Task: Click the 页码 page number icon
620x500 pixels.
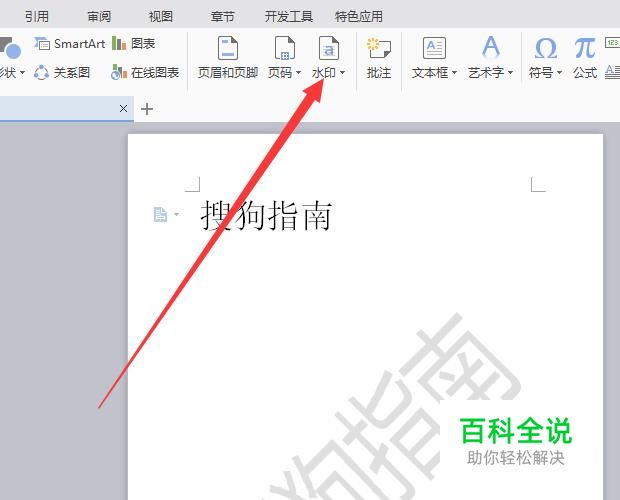Action: coord(285,48)
